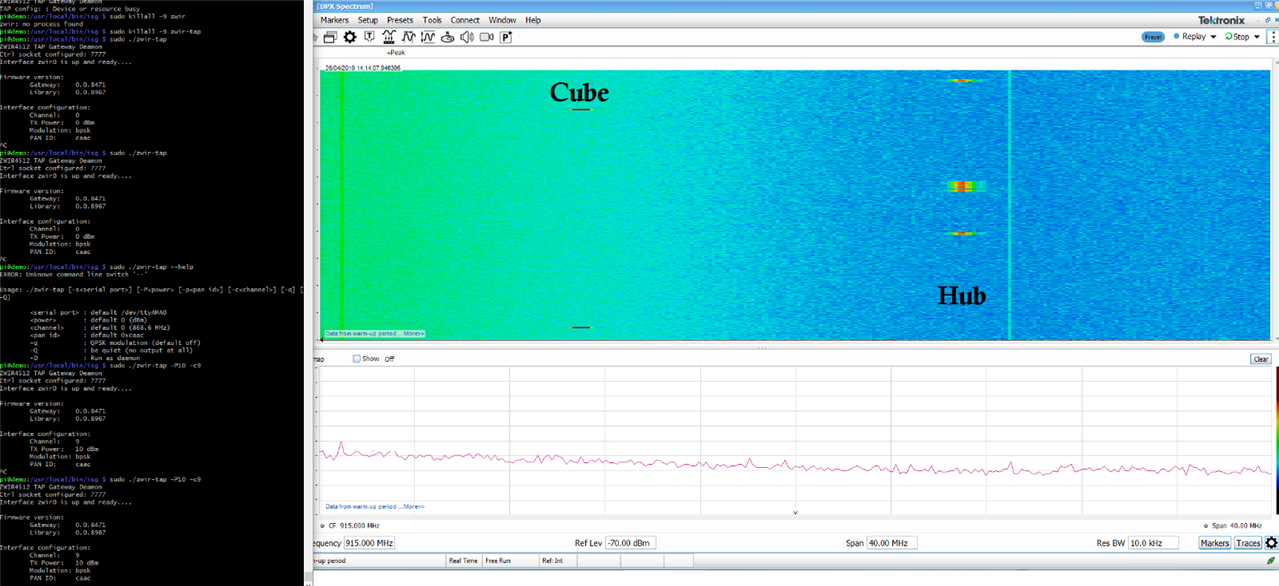Click the blue Preset button

click(x=1153, y=37)
